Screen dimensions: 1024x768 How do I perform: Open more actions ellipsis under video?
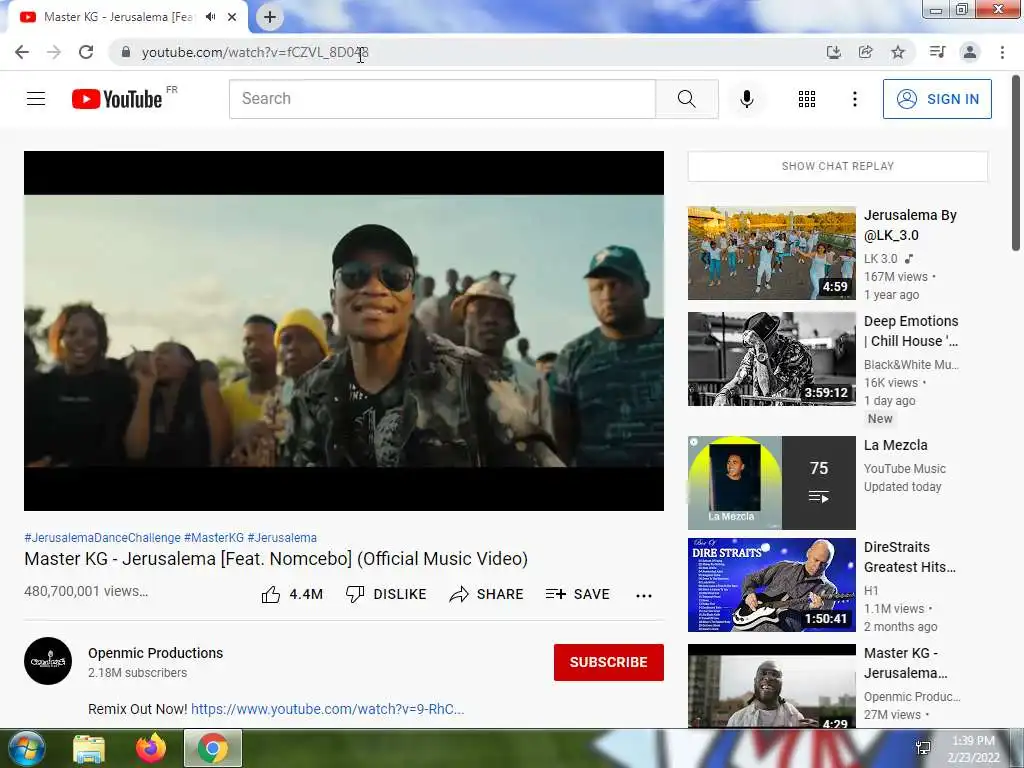pyautogui.click(x=644, y=595)
